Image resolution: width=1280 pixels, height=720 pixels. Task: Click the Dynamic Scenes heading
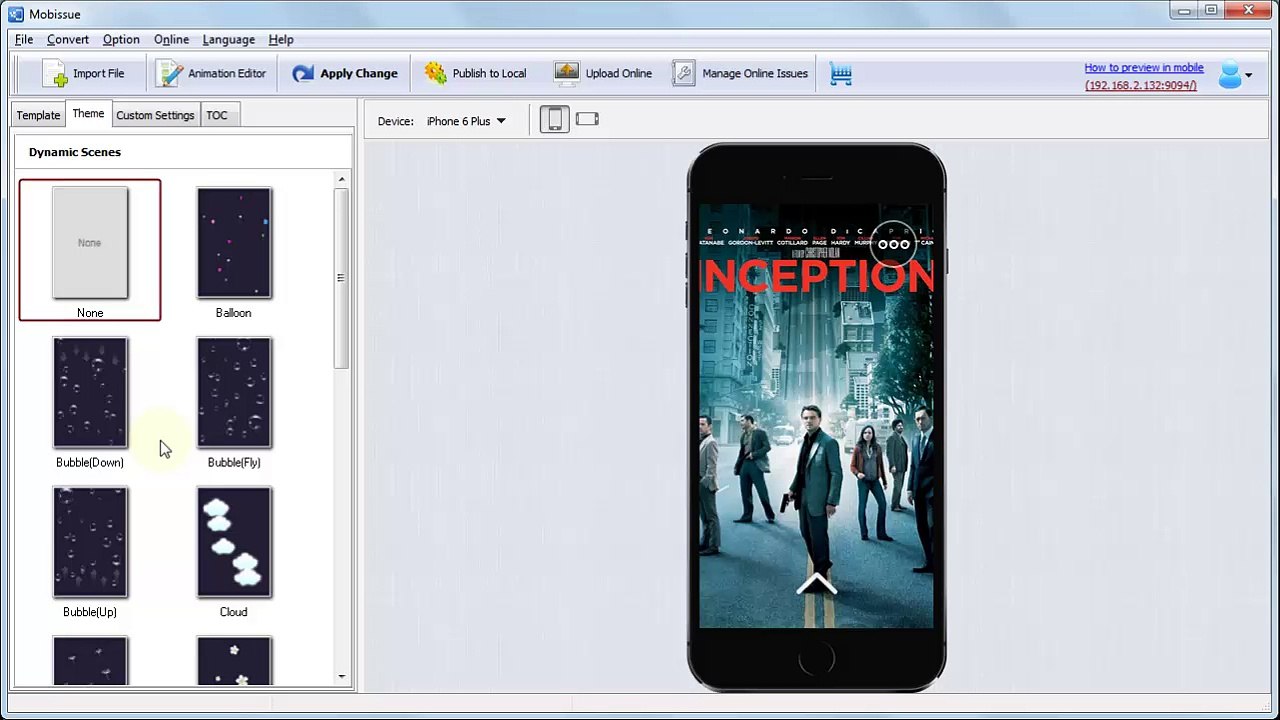tap(75, 152)
